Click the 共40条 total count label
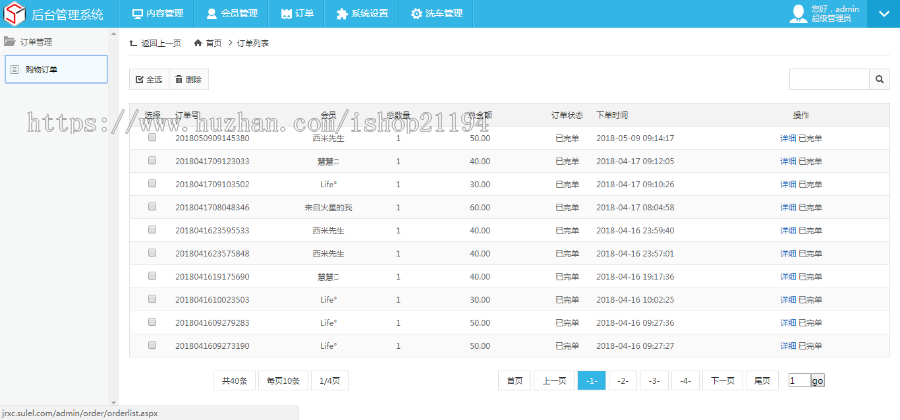Image resolution: width=900 pixels, height=420 pixels. (x=234, y=380)
